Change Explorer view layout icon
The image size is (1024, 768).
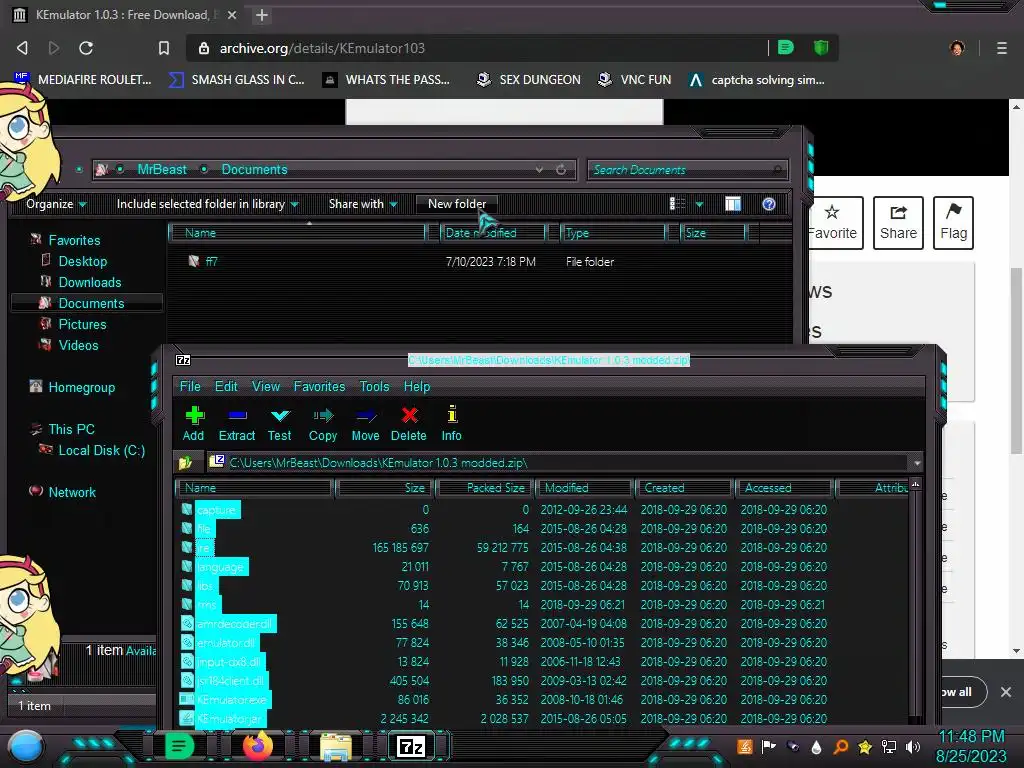pos(677,204)
